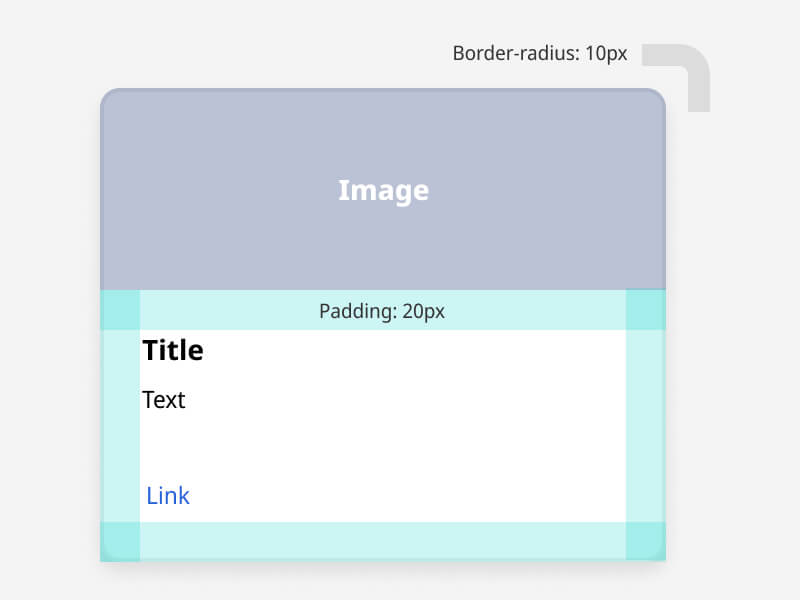
Task: Click the light teal padding strip left of Title
Action: tap(120, 426)
